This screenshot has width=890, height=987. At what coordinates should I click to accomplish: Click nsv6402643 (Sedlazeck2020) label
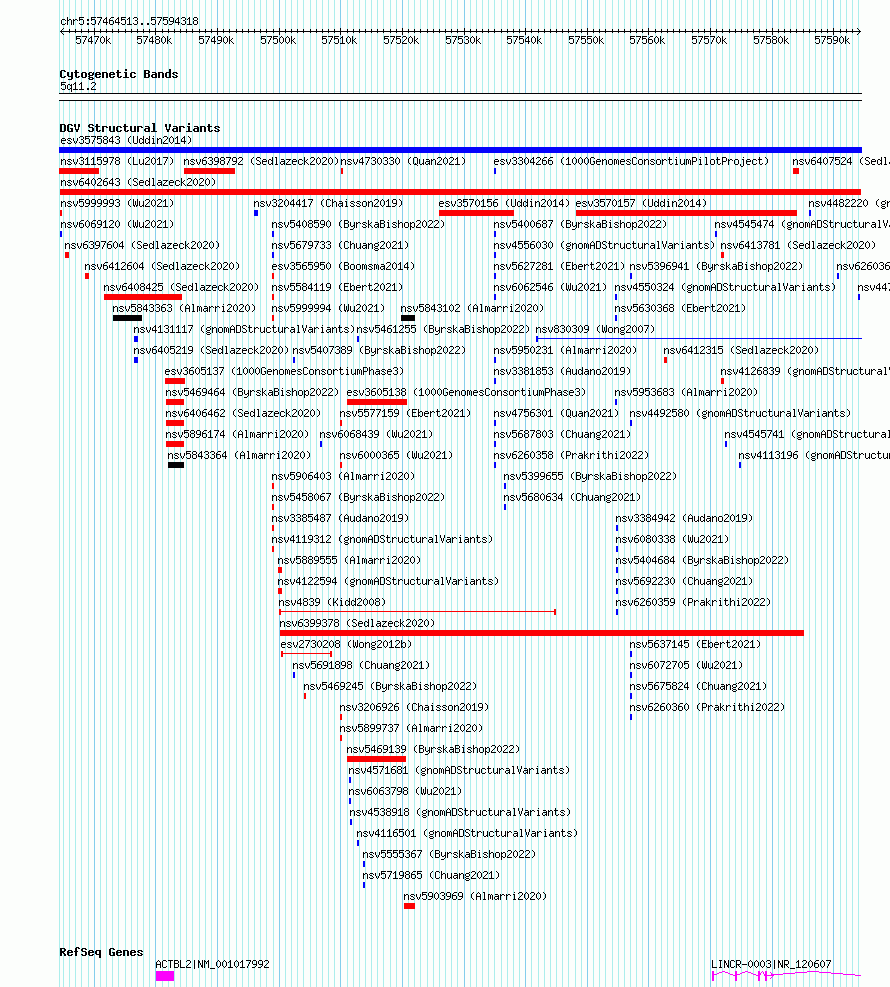[x=138, y=183]
